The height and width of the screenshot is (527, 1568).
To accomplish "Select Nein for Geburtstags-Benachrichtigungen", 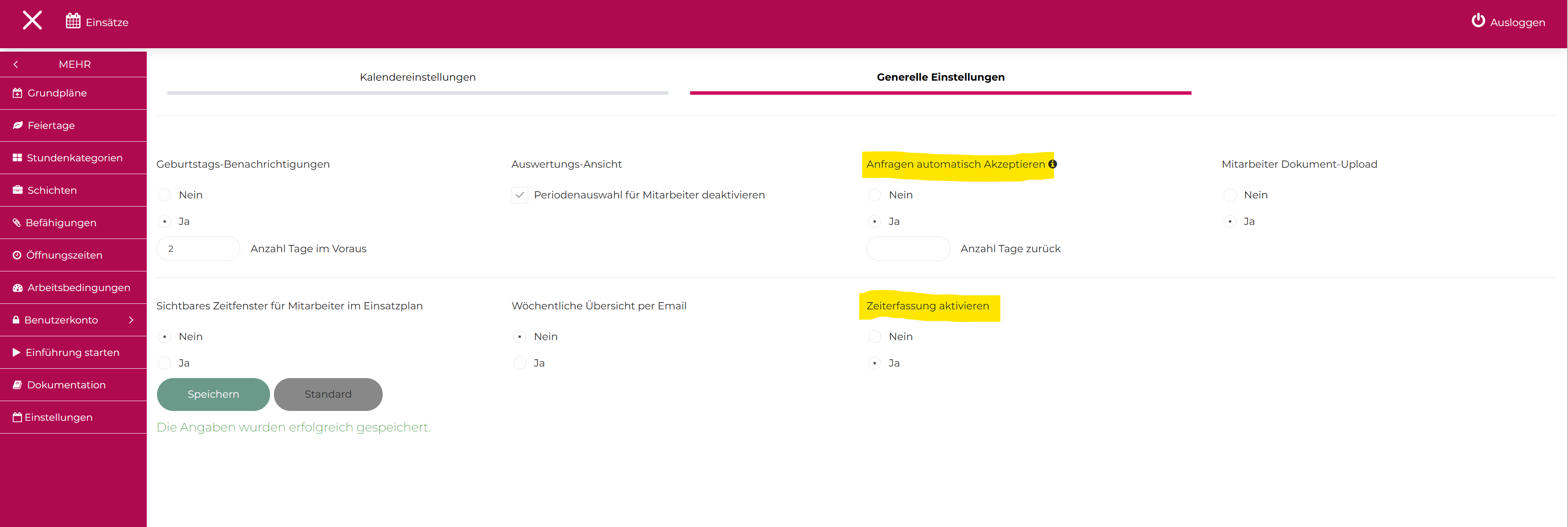I will coord(164,195).
